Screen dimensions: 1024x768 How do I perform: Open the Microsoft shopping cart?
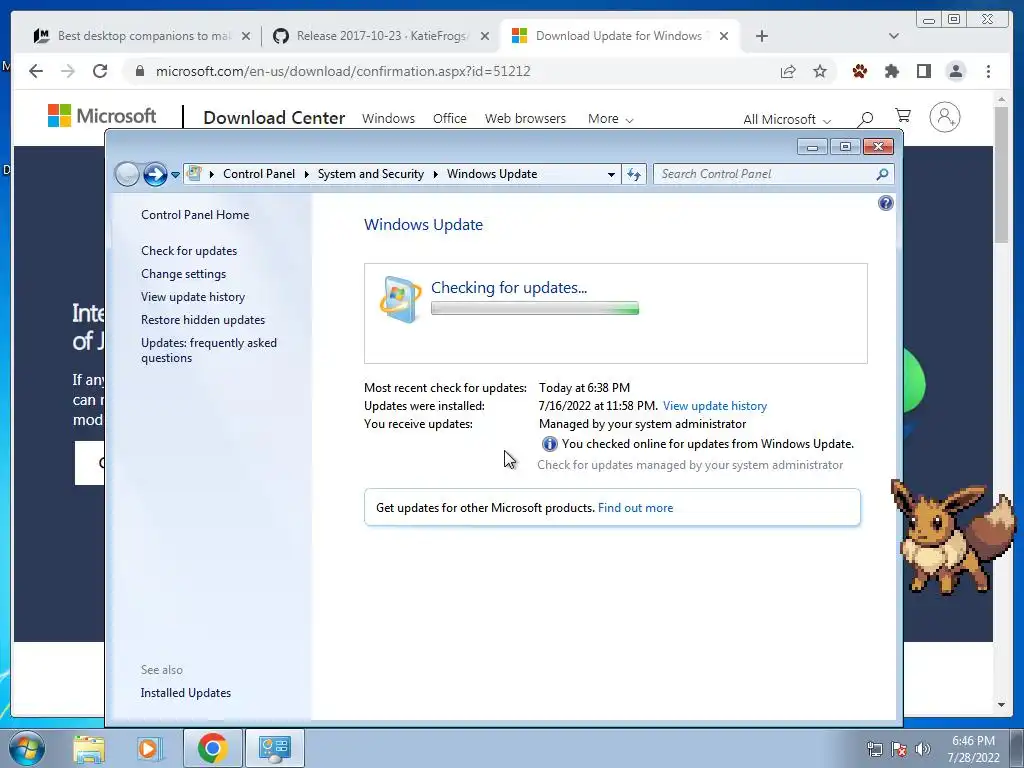[x=903, y=116]
